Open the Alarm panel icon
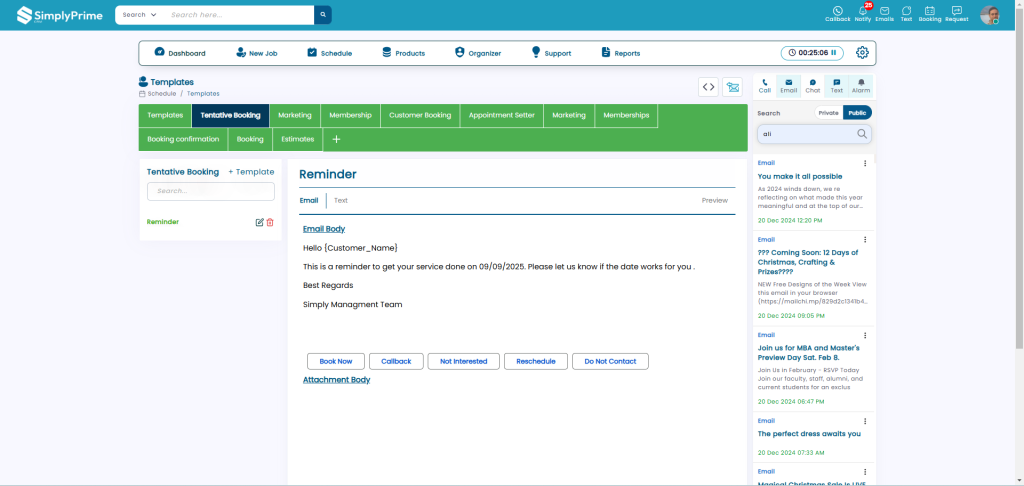The width and height of the screenshot is (1024, 486). point(861,86)
